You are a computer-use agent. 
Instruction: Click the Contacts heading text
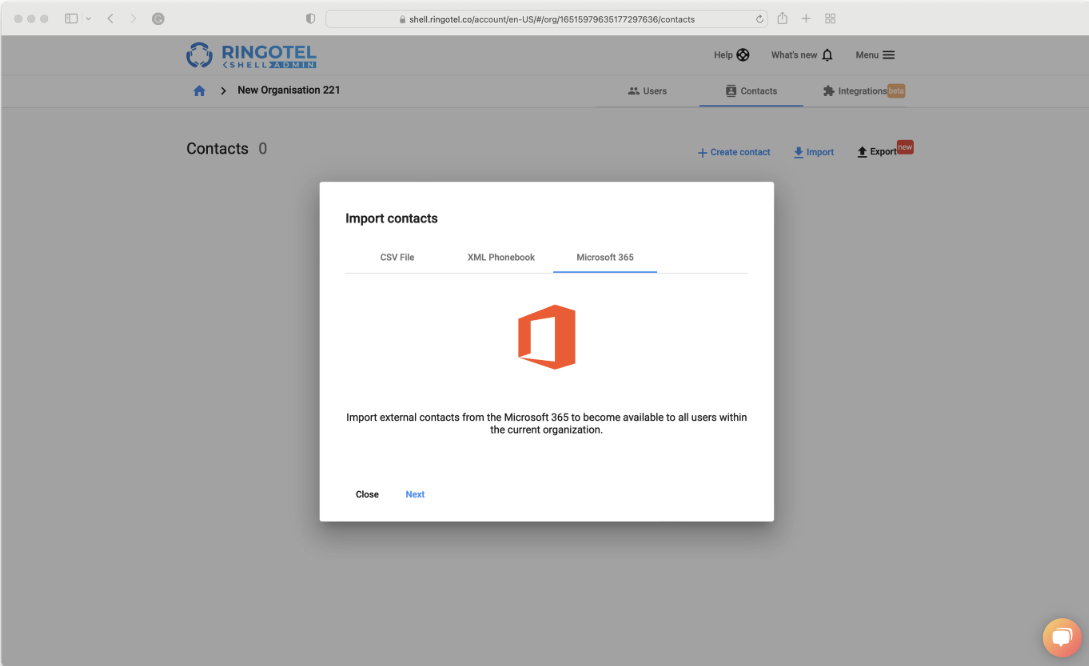pos(217,149)
